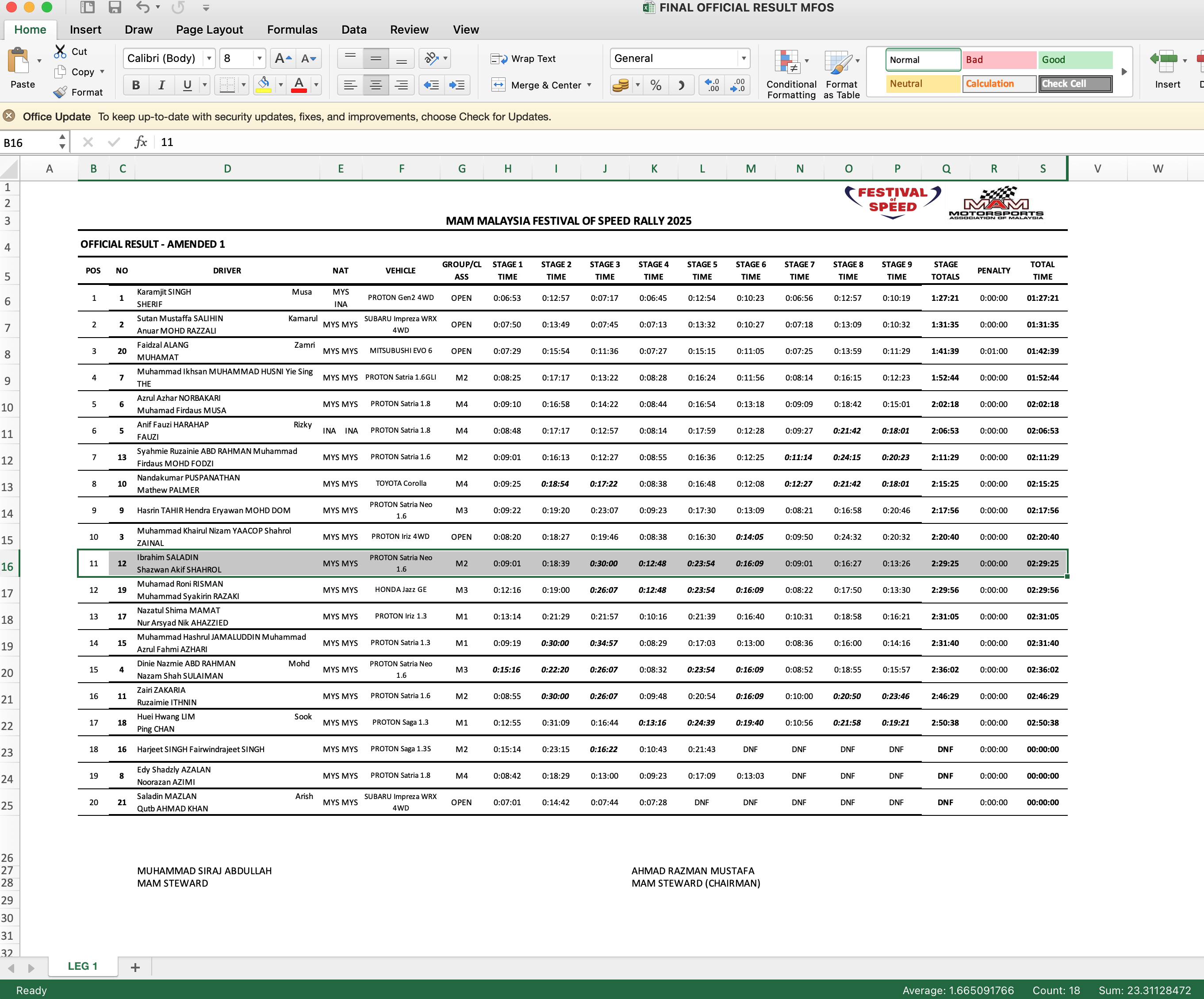Select the Check Cell style

coord(1076,84)
